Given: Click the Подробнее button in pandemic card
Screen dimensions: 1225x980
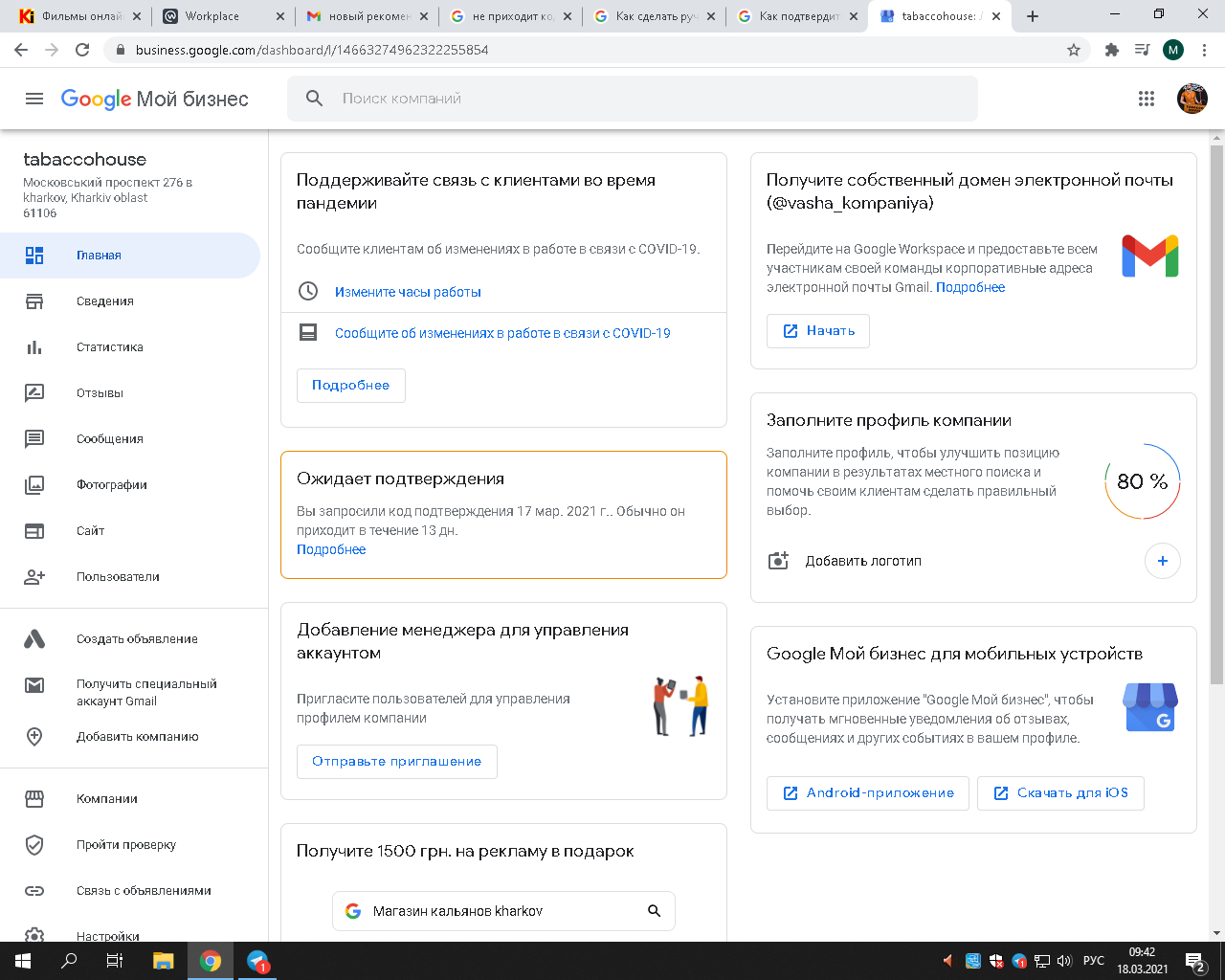Looking at the screenshot, I should [350, 385].
